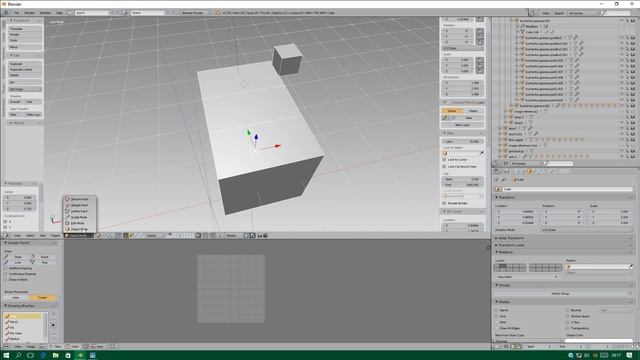
Task: Click the Object Color swatch
Action: point(598,340)
